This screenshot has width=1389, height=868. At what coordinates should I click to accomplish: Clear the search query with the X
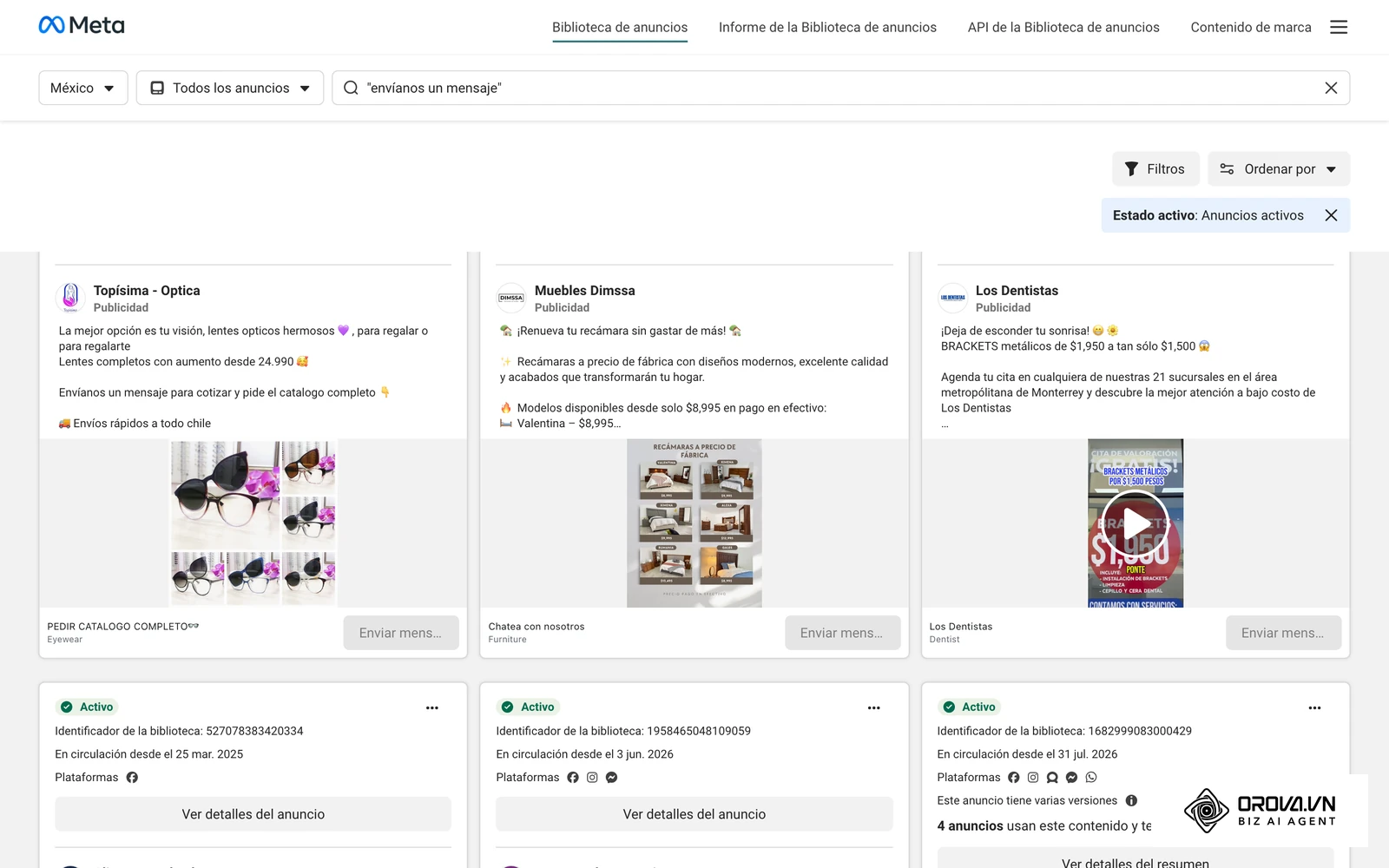[x=1331, y=88]
